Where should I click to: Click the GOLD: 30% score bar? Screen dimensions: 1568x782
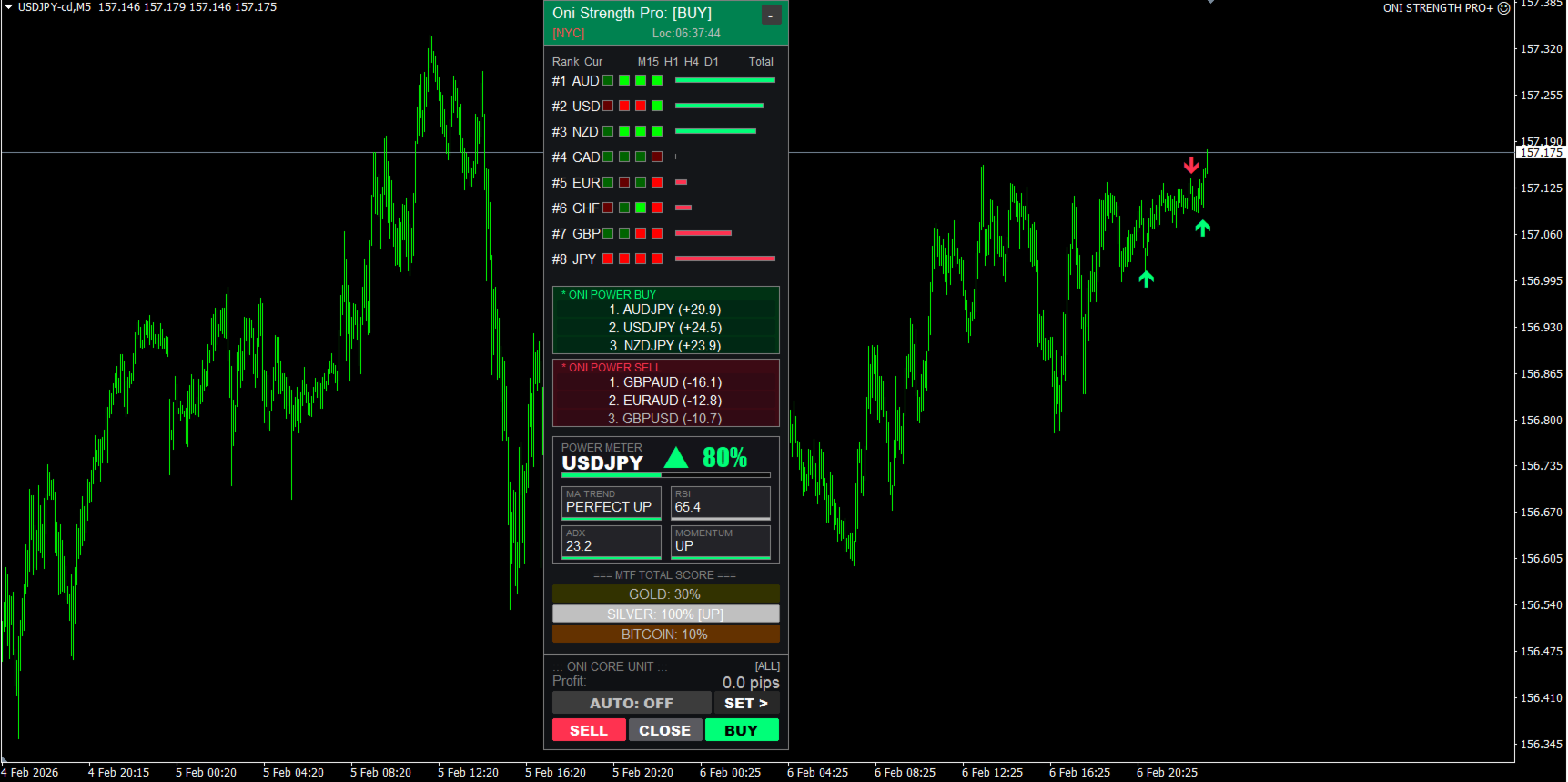(x=666, y=594)
